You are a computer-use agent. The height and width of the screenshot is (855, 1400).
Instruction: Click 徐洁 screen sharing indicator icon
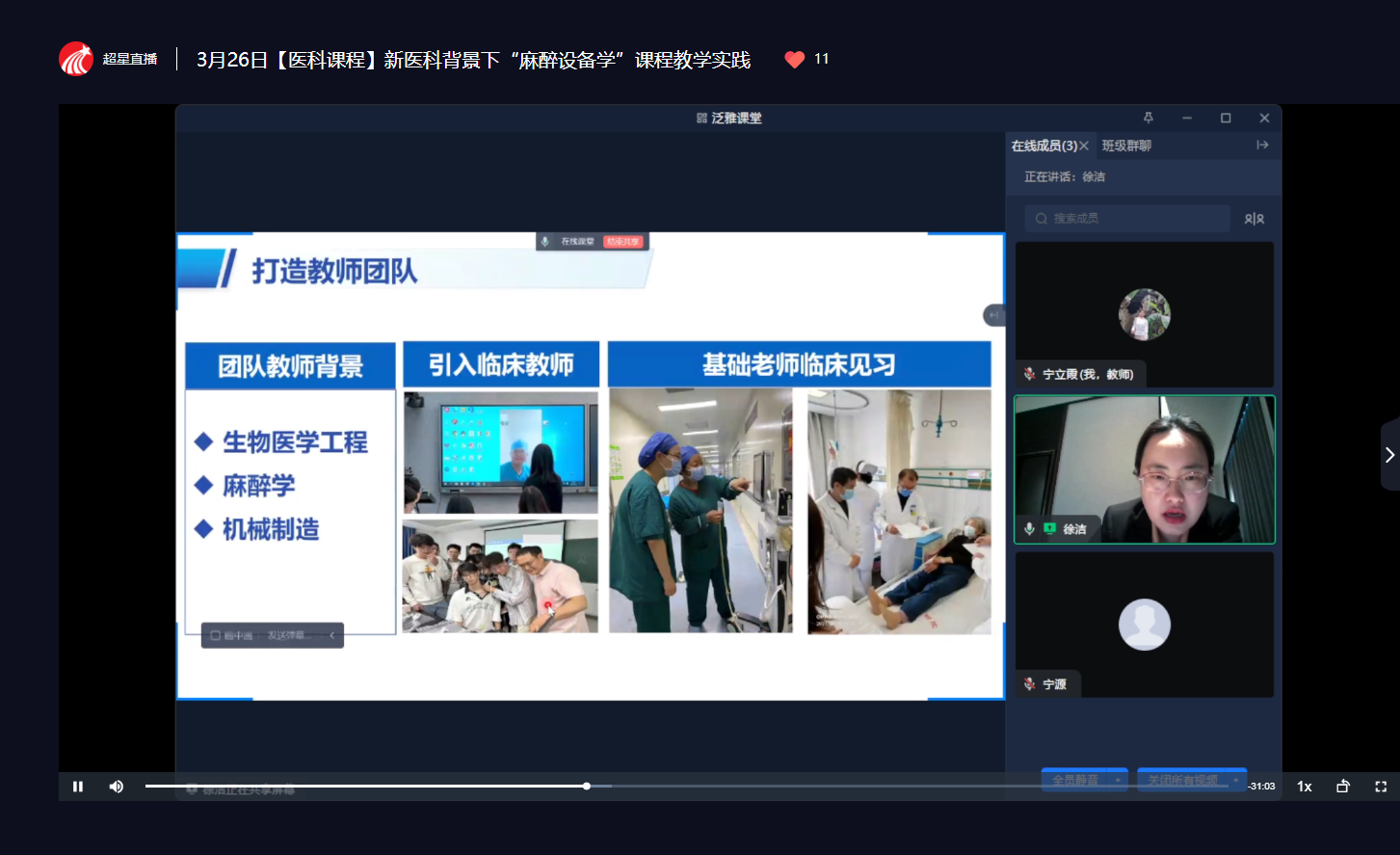click(1049, 528)
